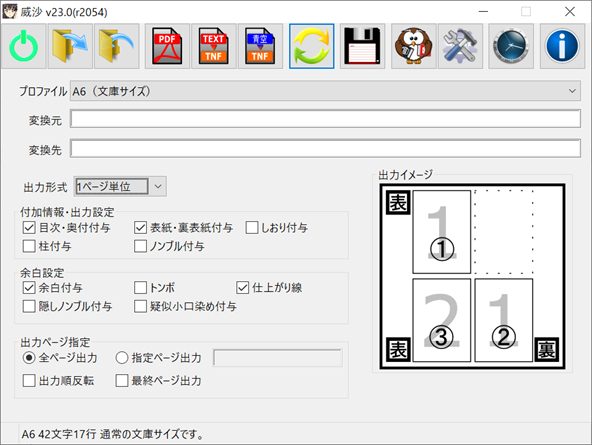This screenshot has height=445, width=592.
Task: Click the 変換先 input field
Action: click(325, 148)
